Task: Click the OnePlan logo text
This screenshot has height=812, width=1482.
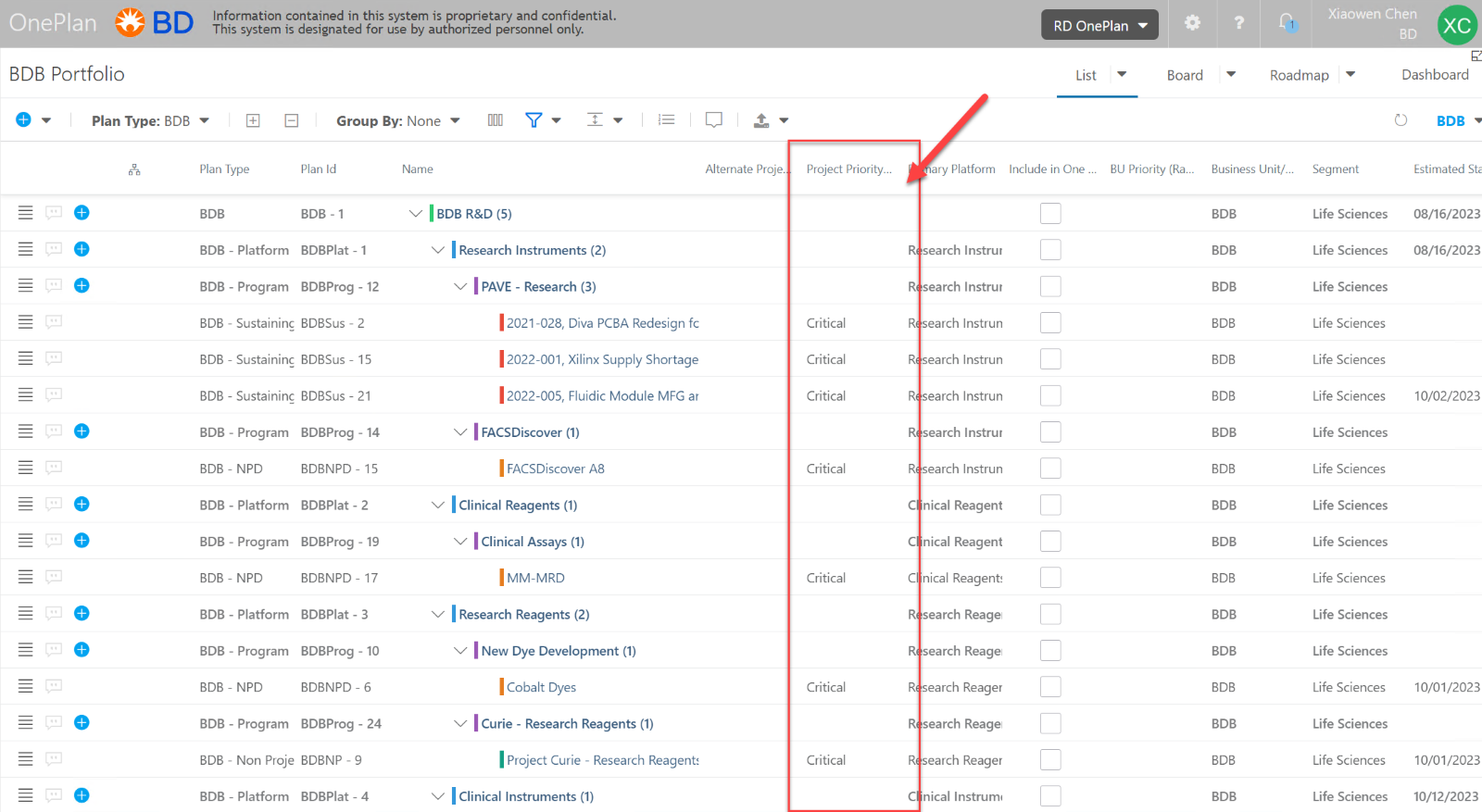Action: (x=53, y=23)
